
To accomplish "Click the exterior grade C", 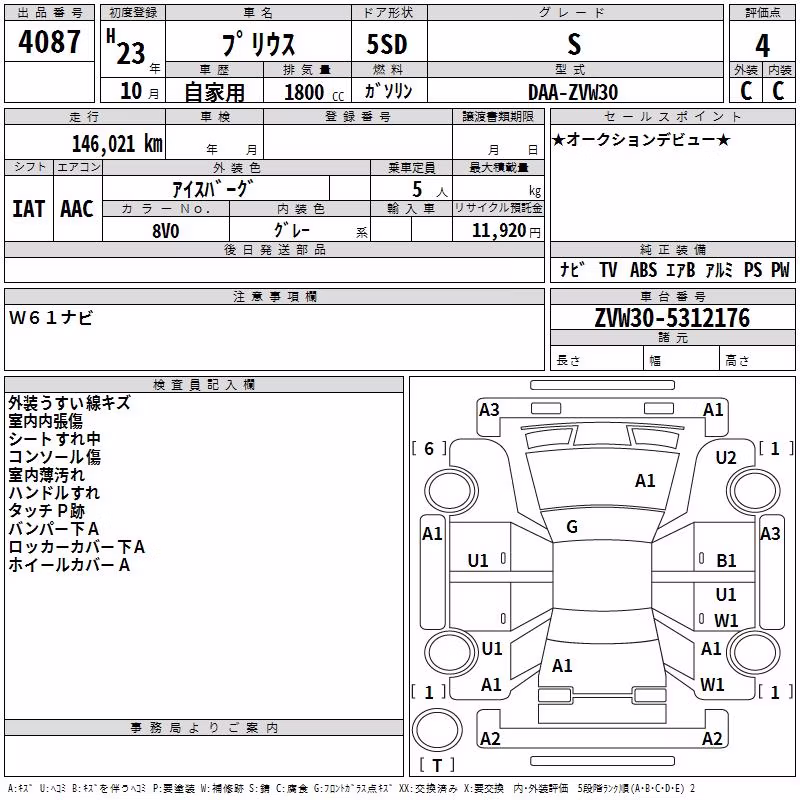I will [x=746, y=91].
